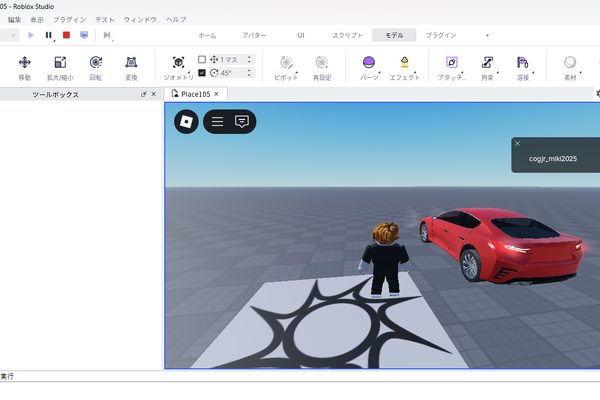Viewport: 600px width, 400px height.
Task: Adjust the 45° increment stepper arrows
Action: click(249, 73)
